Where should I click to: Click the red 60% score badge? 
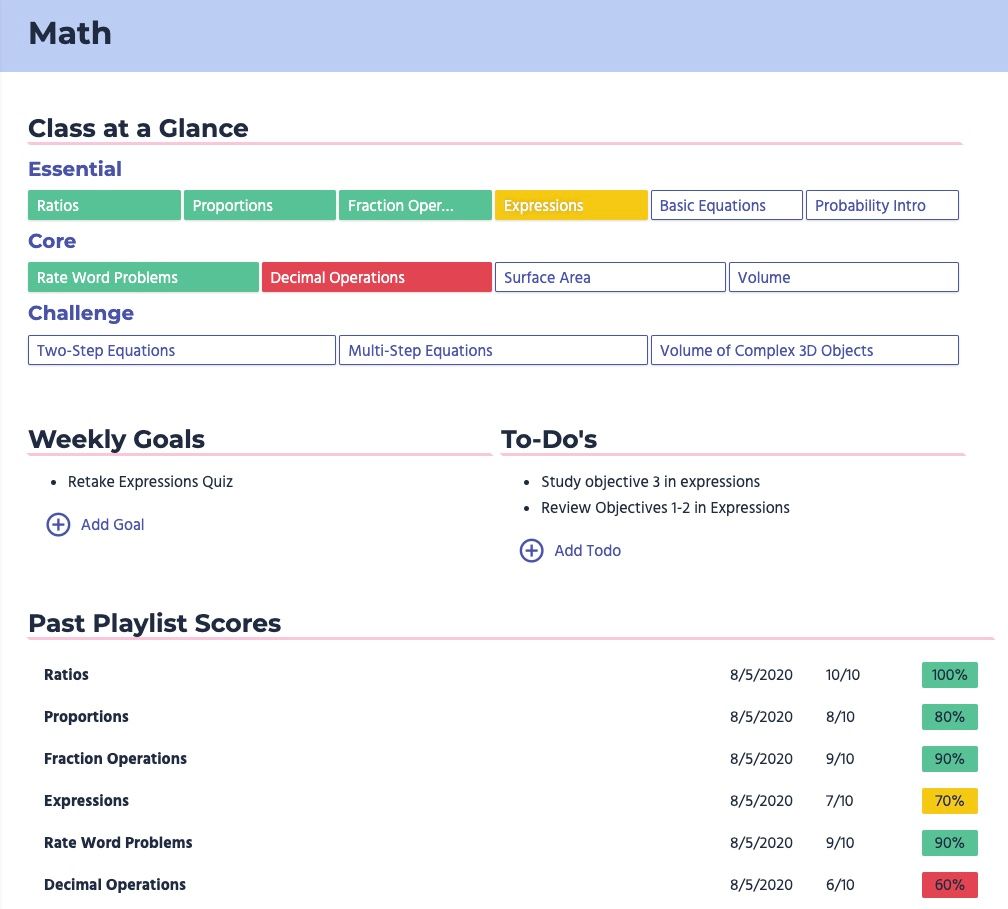[x=950, y=885]
